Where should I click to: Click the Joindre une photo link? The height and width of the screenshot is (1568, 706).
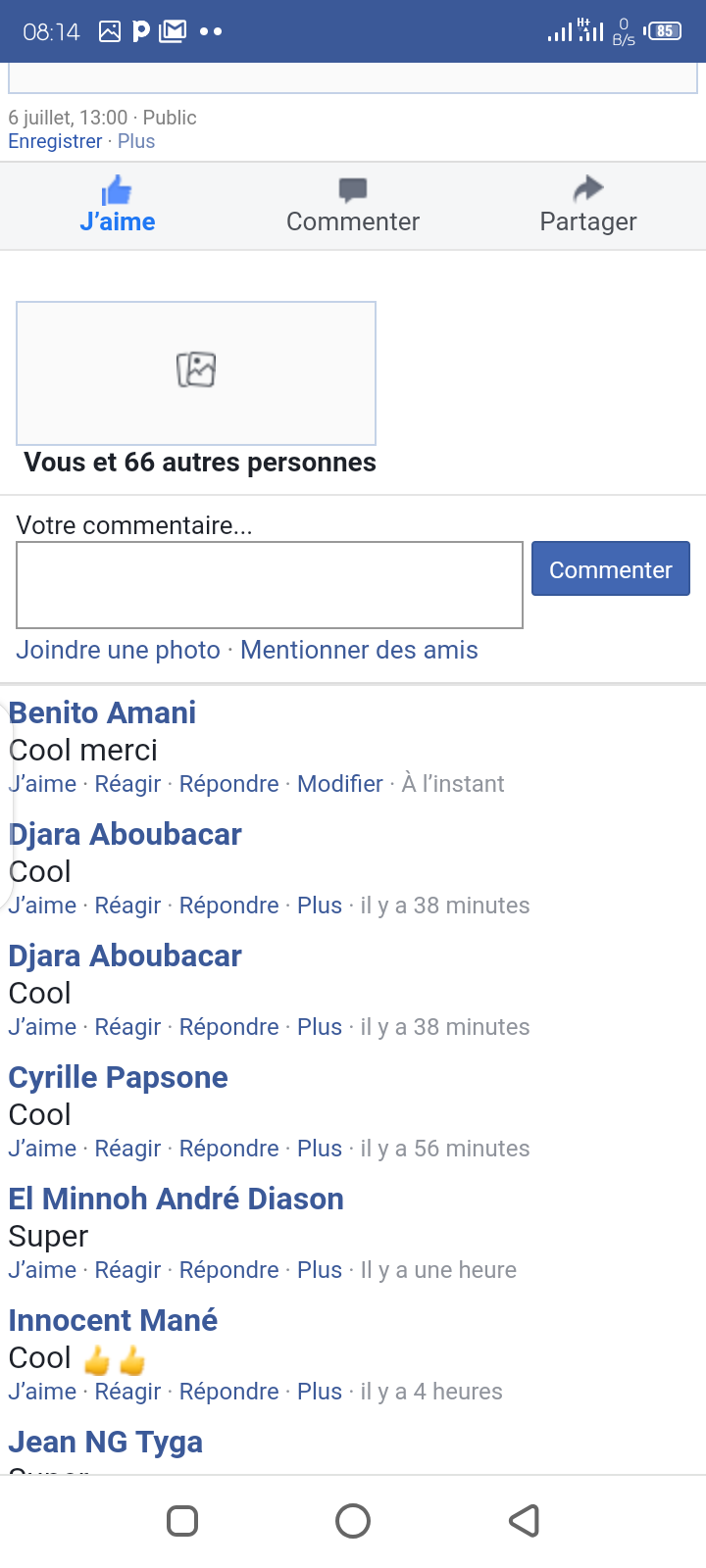pyautogui.click(x=118, y=650)
